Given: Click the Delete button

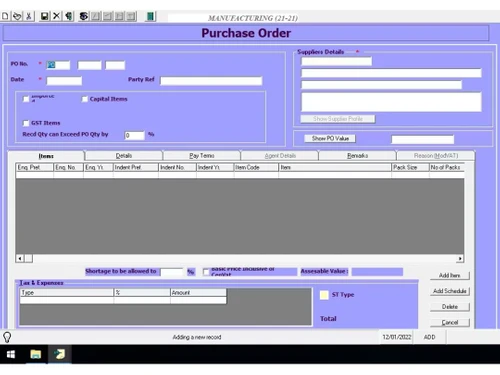Looking at the screenshot, I should [449, 307].
